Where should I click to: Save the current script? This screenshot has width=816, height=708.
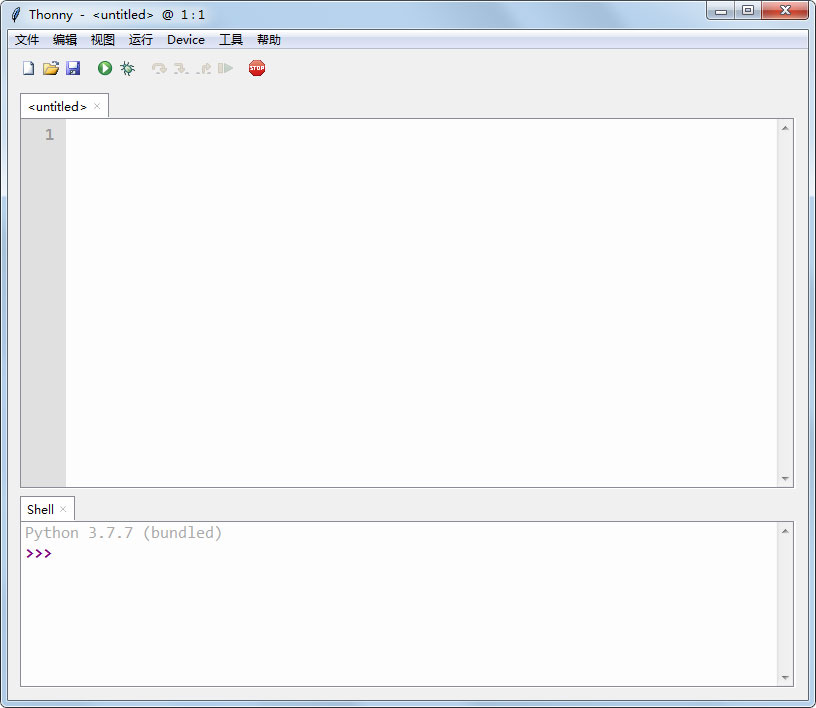tap(73, 67)
